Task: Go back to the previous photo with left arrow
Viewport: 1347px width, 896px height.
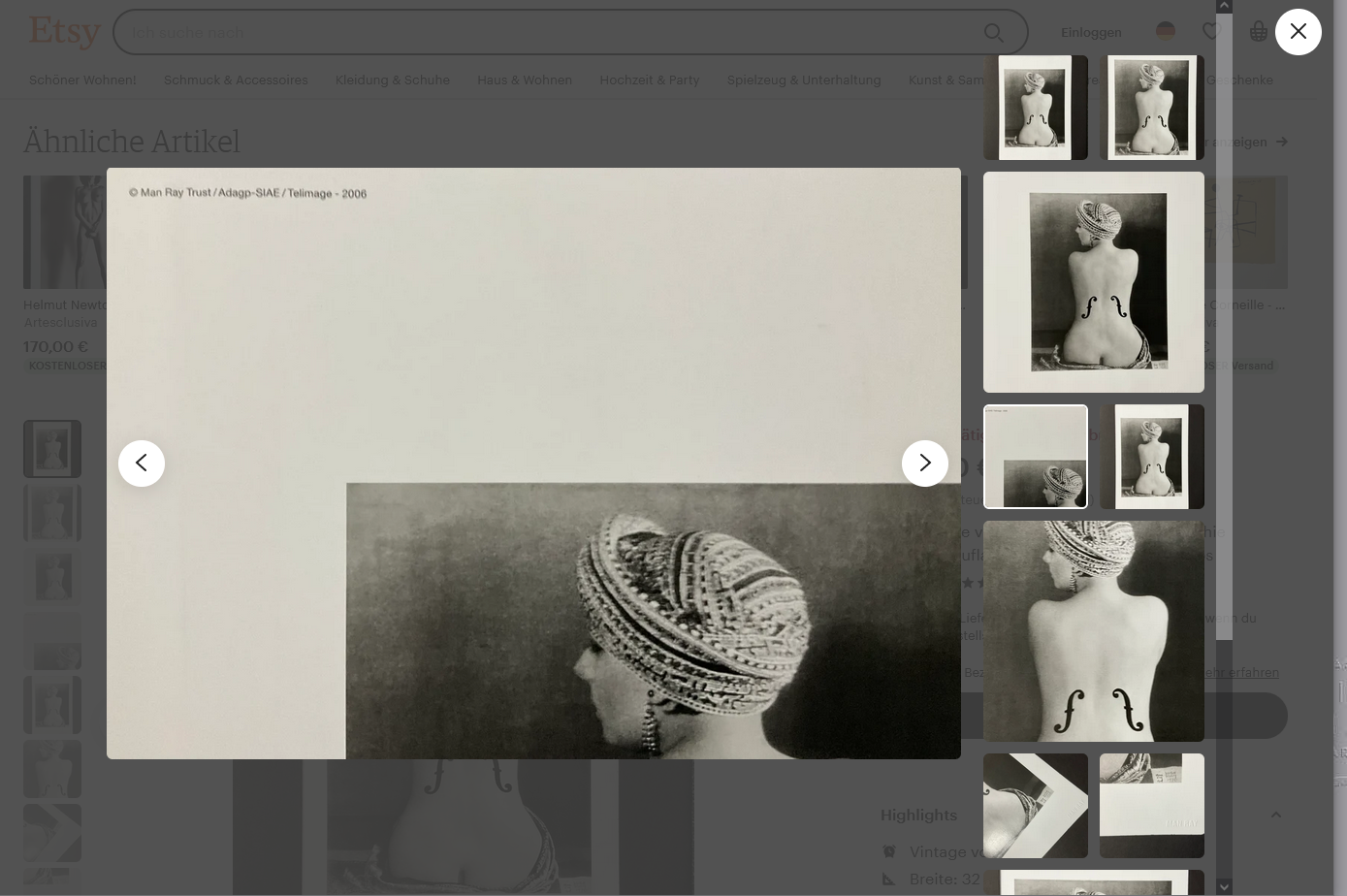Action: [x=142, y=464]
